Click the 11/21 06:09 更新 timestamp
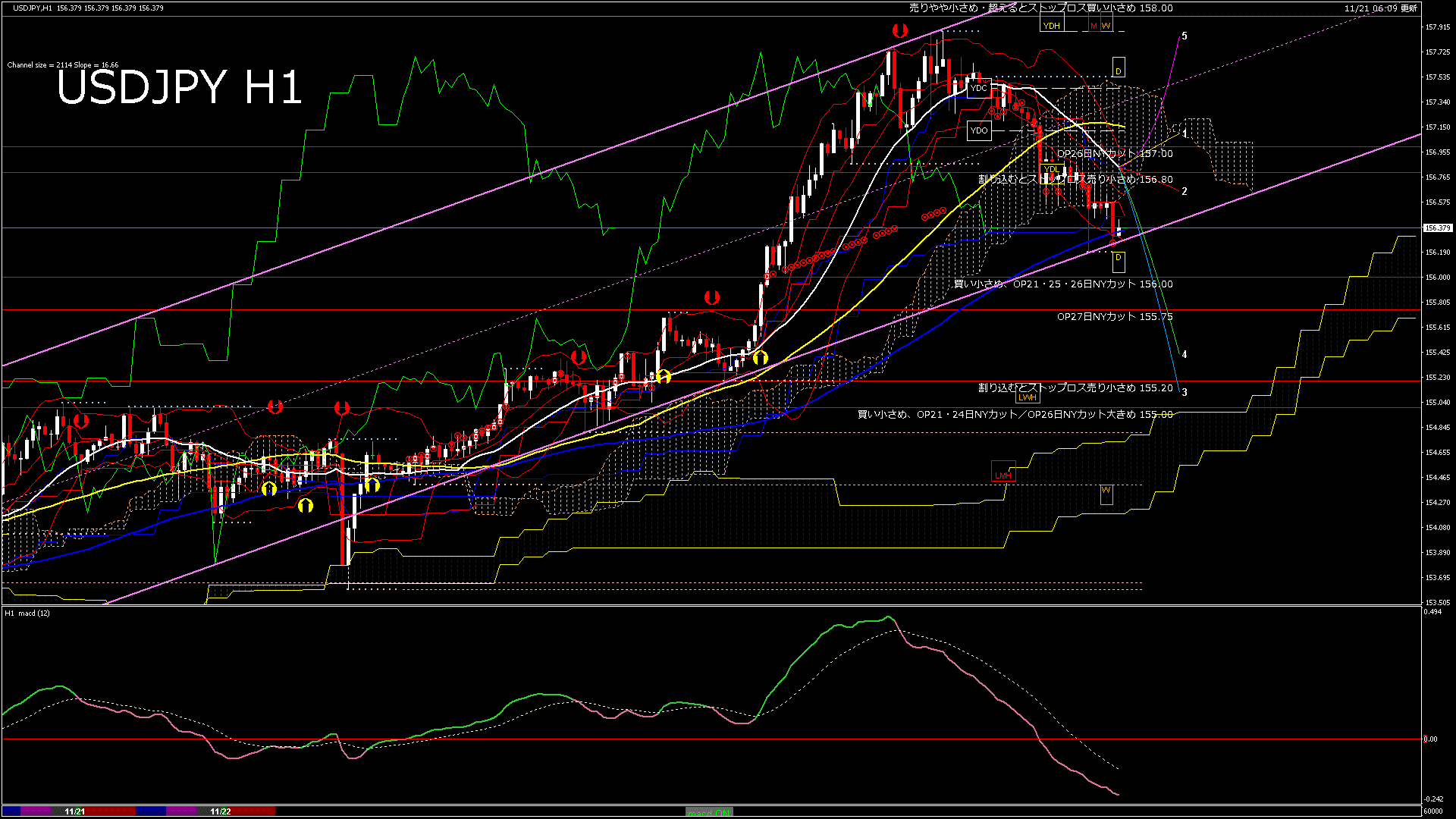The width and height of the screenshot is (1456, 819). tap(1380, 8)
